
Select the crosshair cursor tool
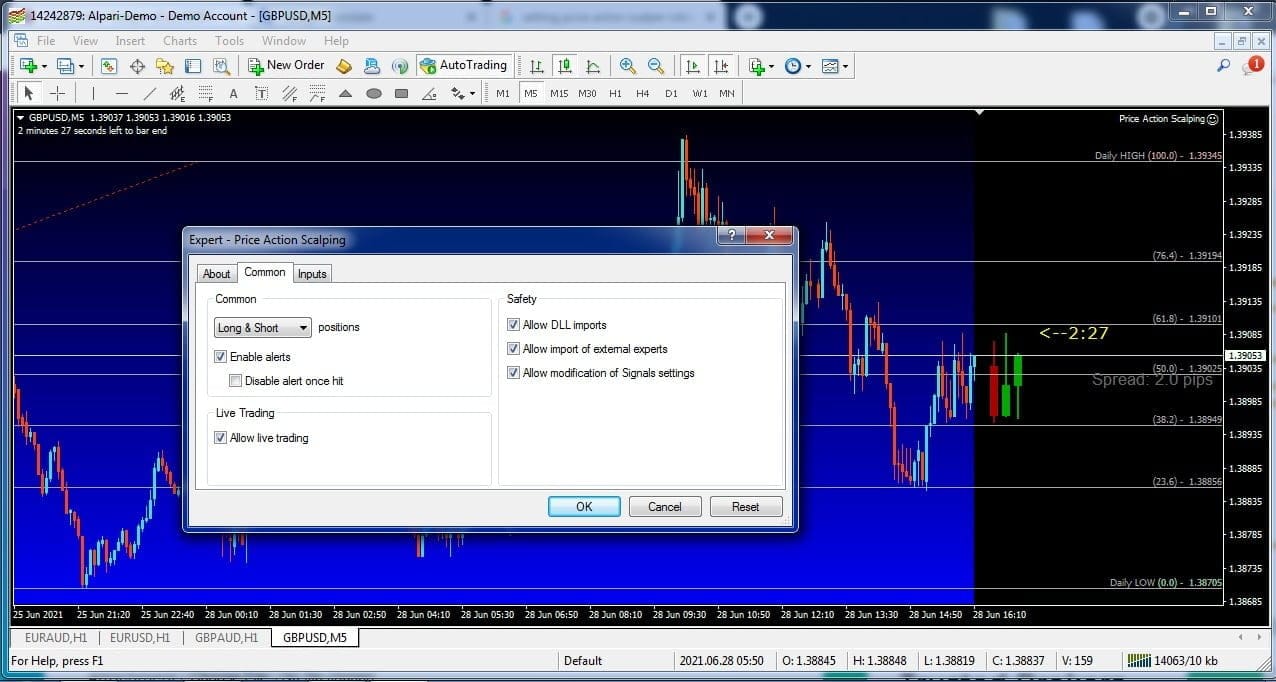click(58, 94)
